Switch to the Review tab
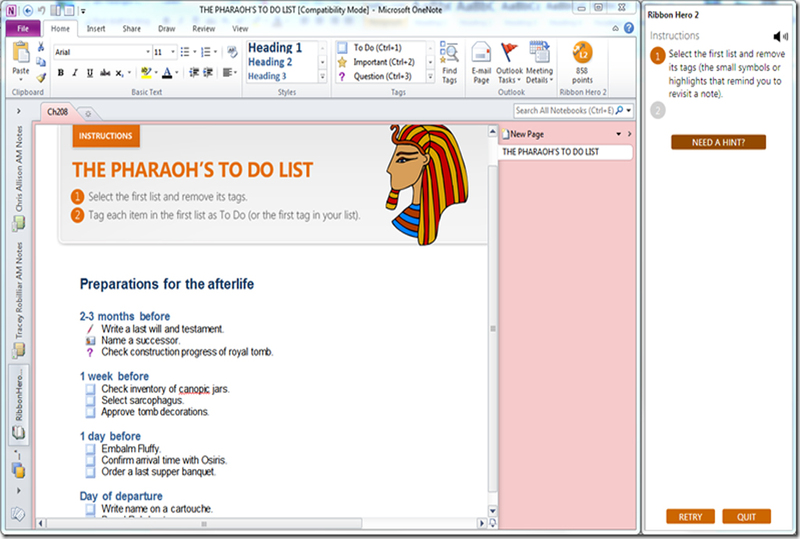The height and width of the screenshot is (539, 800). [x=204, y=29]
